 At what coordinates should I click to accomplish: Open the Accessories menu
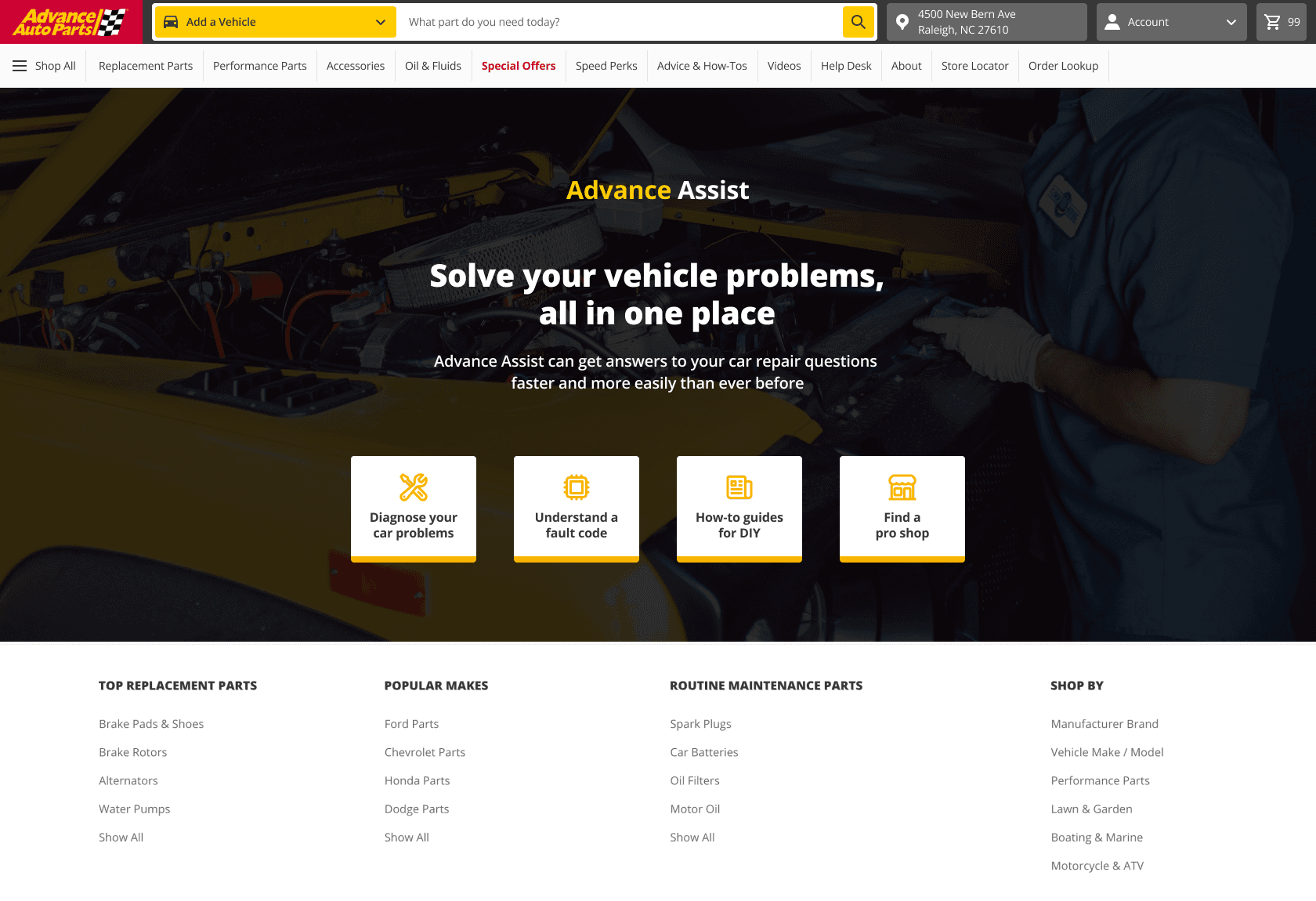click(x=356, y=66)
